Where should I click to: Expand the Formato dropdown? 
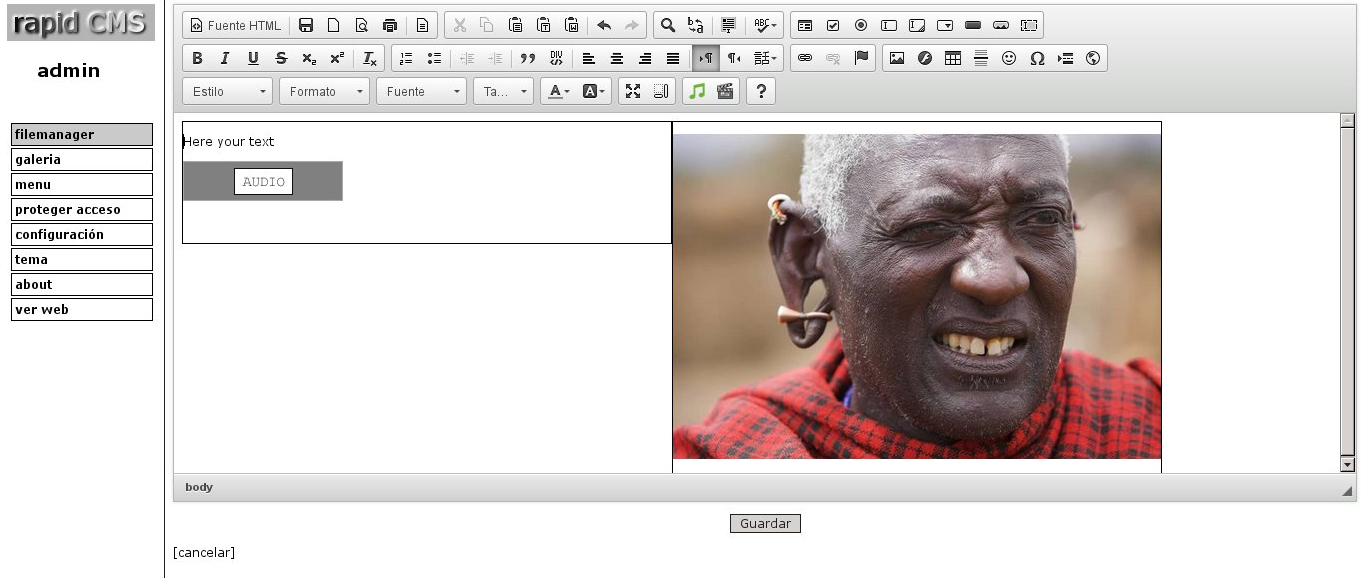324,91
